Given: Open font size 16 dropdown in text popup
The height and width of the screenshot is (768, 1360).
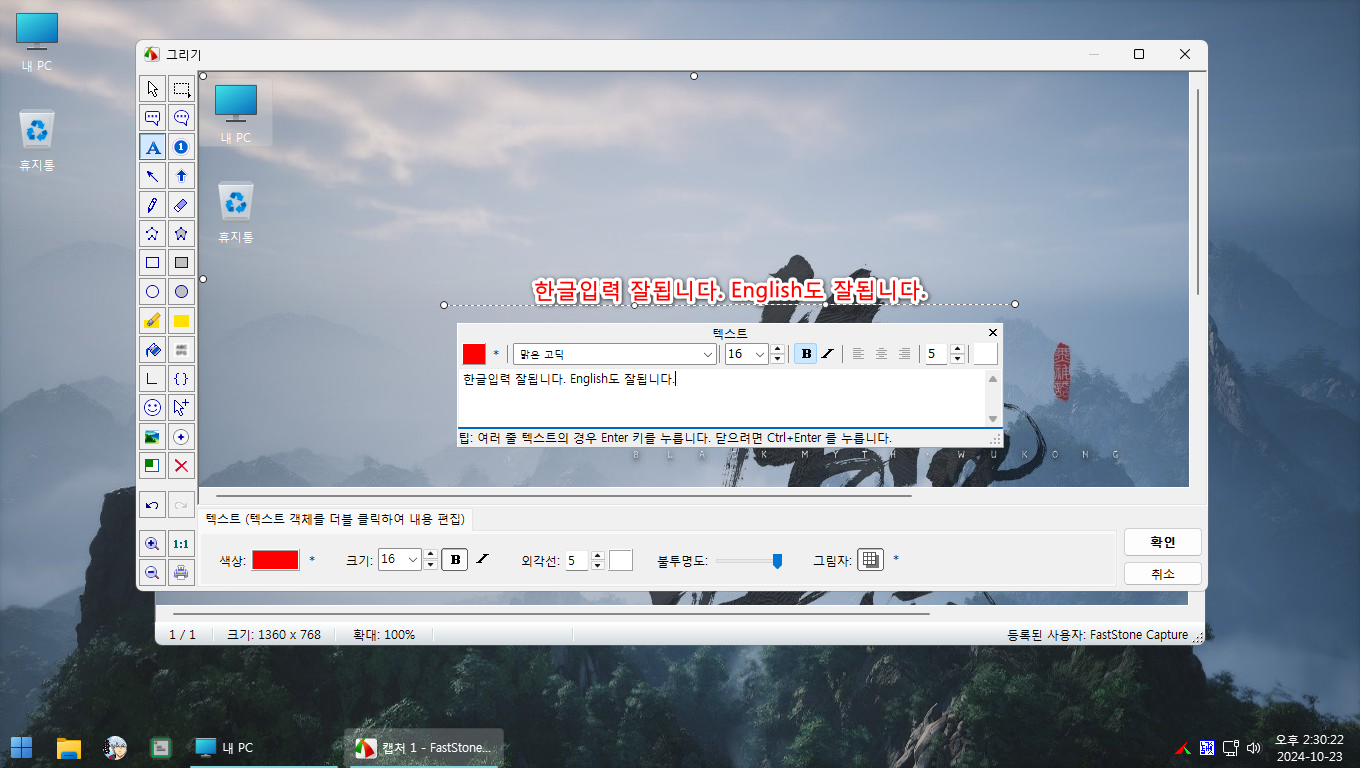Looking at the screenshot, I should point(760,354).
